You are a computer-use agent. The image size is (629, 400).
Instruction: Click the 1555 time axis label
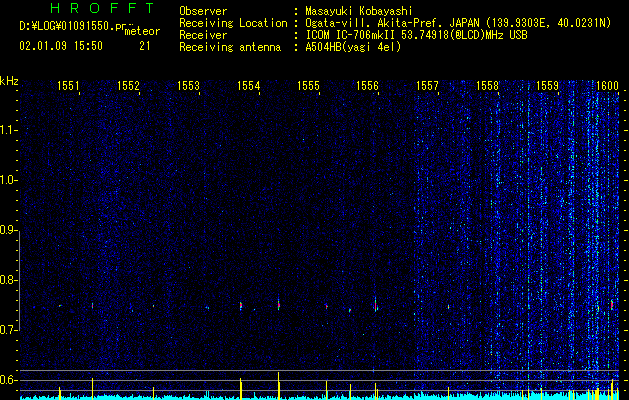point(308,85)
